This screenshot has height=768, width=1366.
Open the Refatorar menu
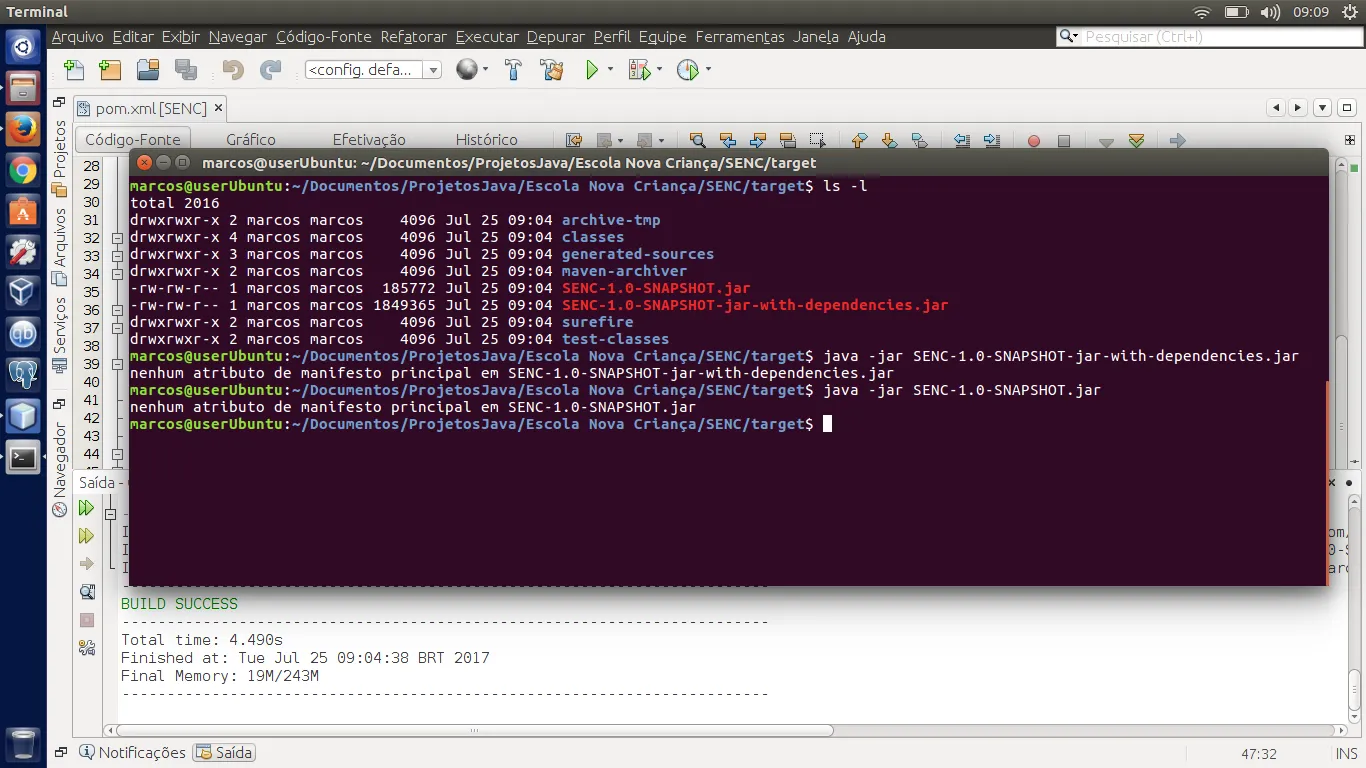[414, 37]
